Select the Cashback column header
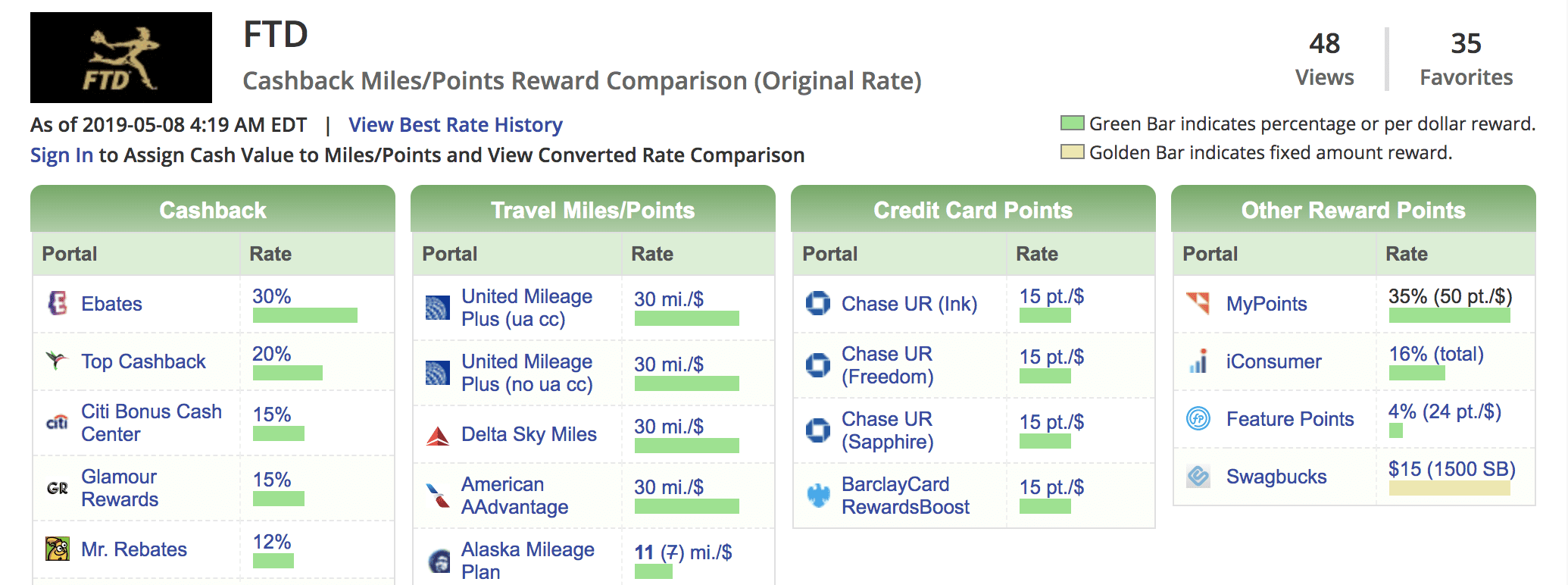1568x585 pixels. pyautogui.click(x=213, y=210)
